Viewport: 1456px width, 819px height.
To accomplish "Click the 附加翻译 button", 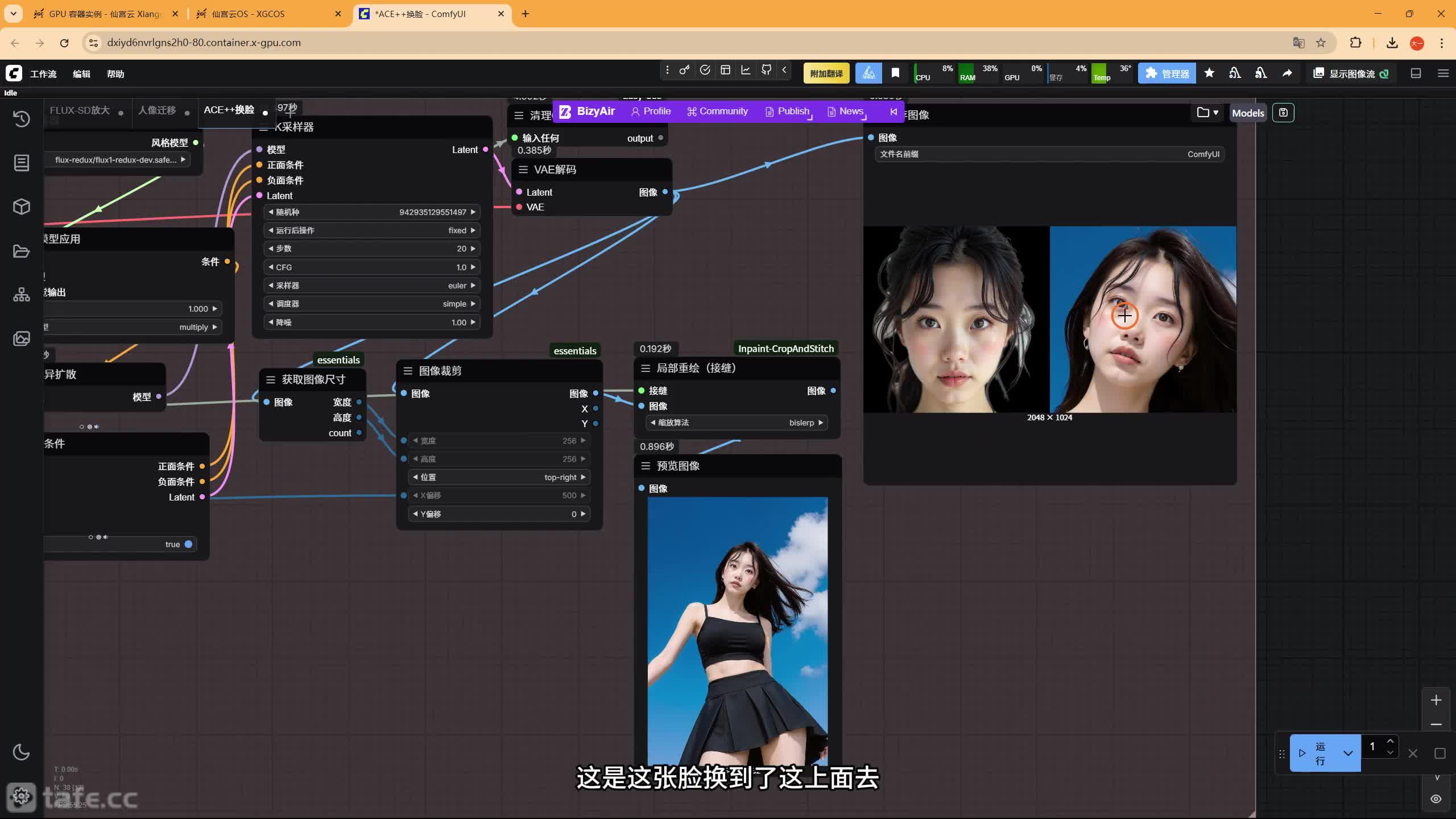I will (826, 73).
